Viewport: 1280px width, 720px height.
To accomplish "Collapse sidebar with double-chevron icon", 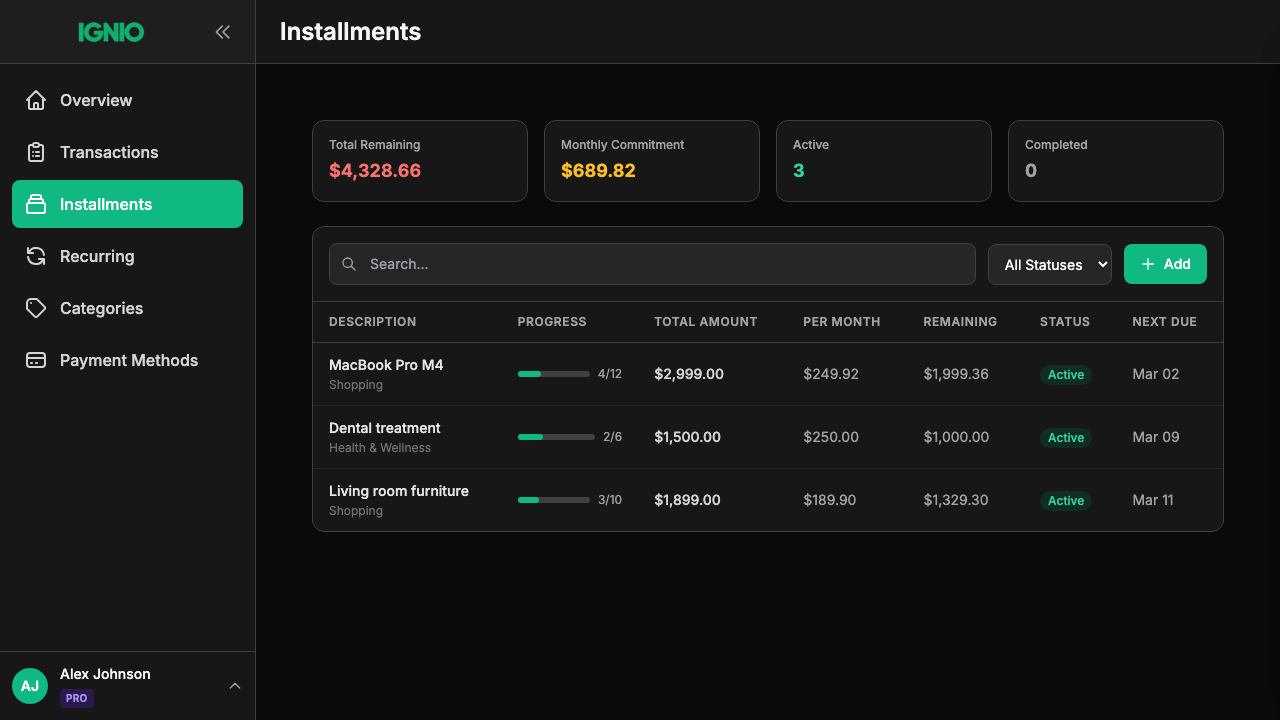I will (223, 32).
